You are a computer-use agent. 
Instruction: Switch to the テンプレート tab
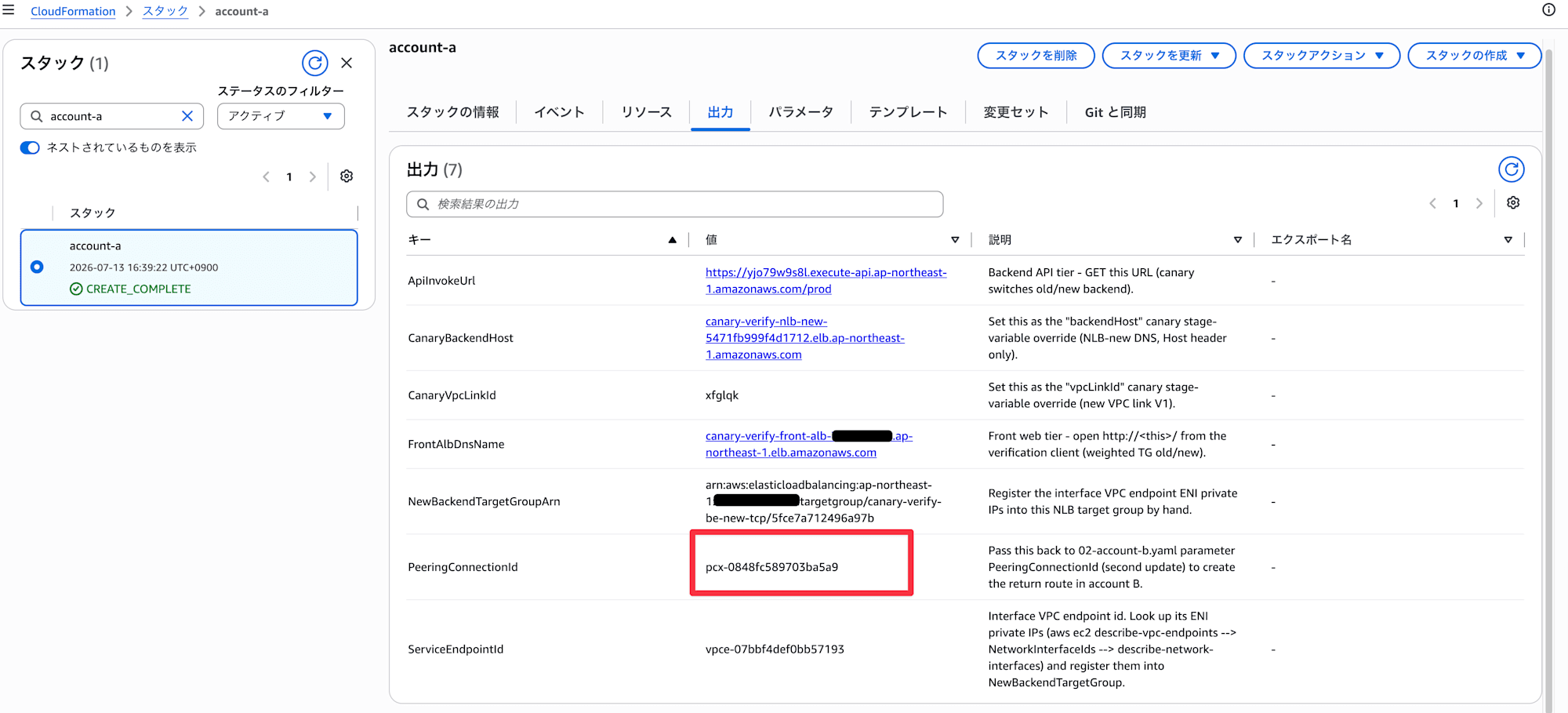click(908, 112)
